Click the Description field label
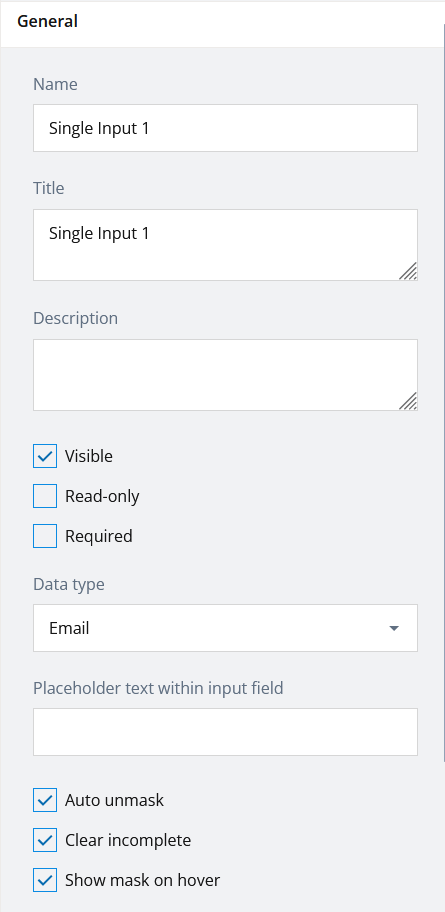 pos(76,319)
